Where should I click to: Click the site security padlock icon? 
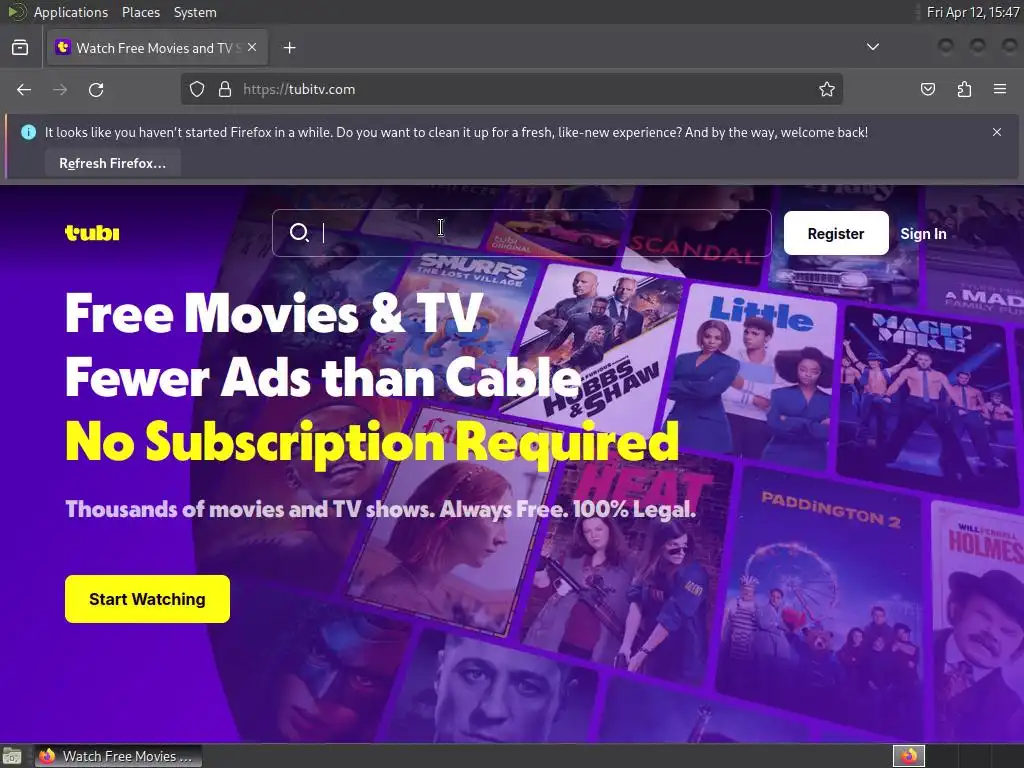(225, 89)
